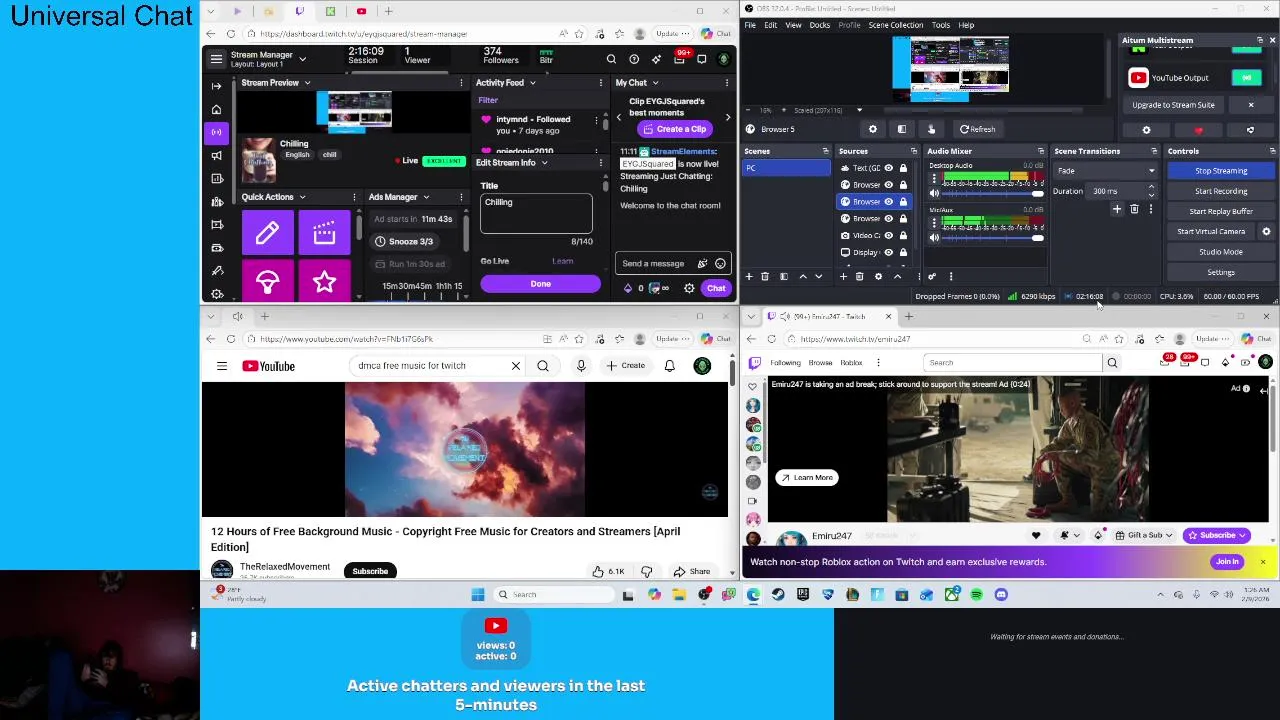Open OBS File menu
1280x720 pixels.
pos(750,25)
